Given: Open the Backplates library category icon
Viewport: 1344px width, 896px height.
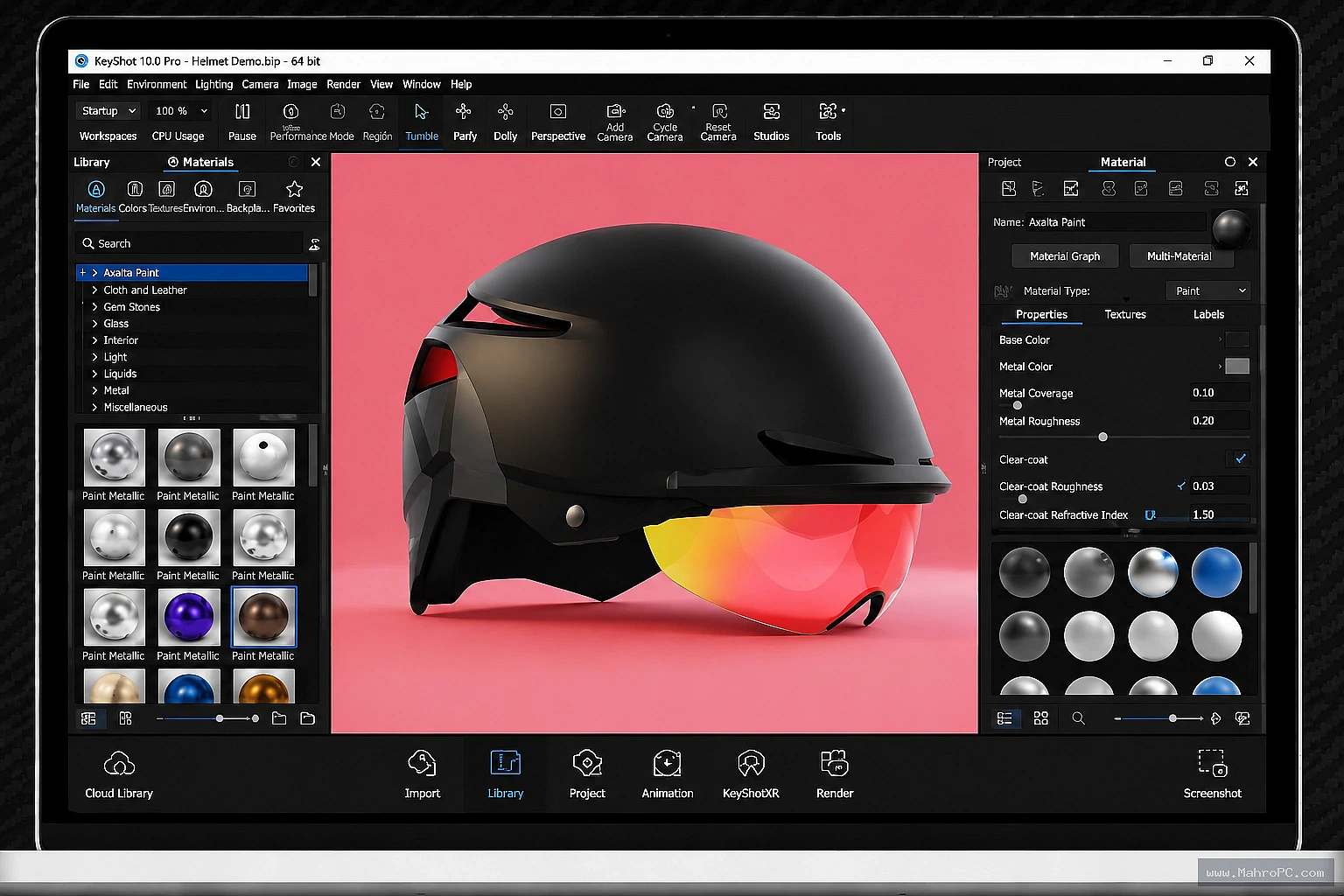Looking at the screenshot, I should (x=247, y=189).
